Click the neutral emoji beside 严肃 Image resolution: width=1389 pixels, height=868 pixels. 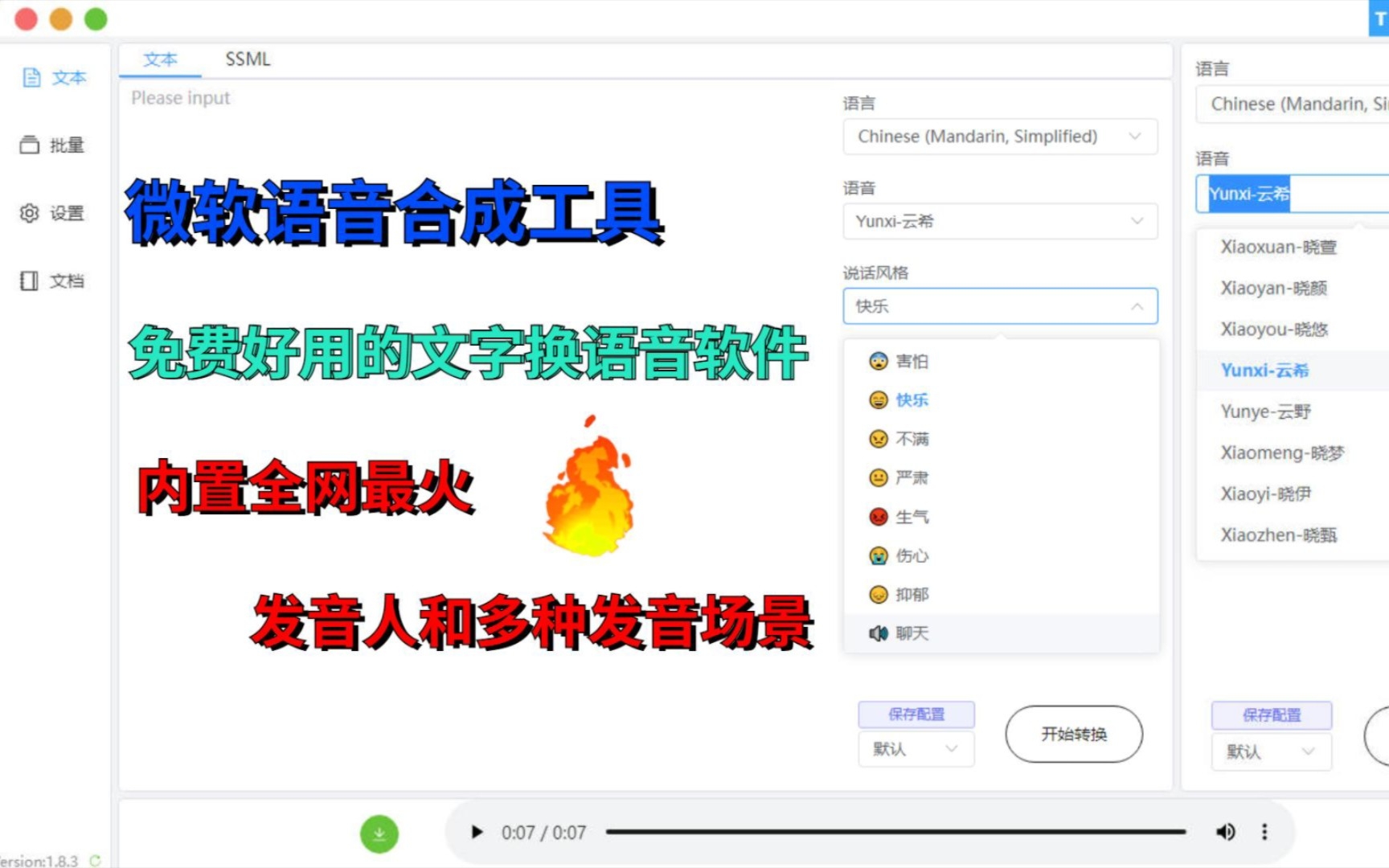[879, 478]
